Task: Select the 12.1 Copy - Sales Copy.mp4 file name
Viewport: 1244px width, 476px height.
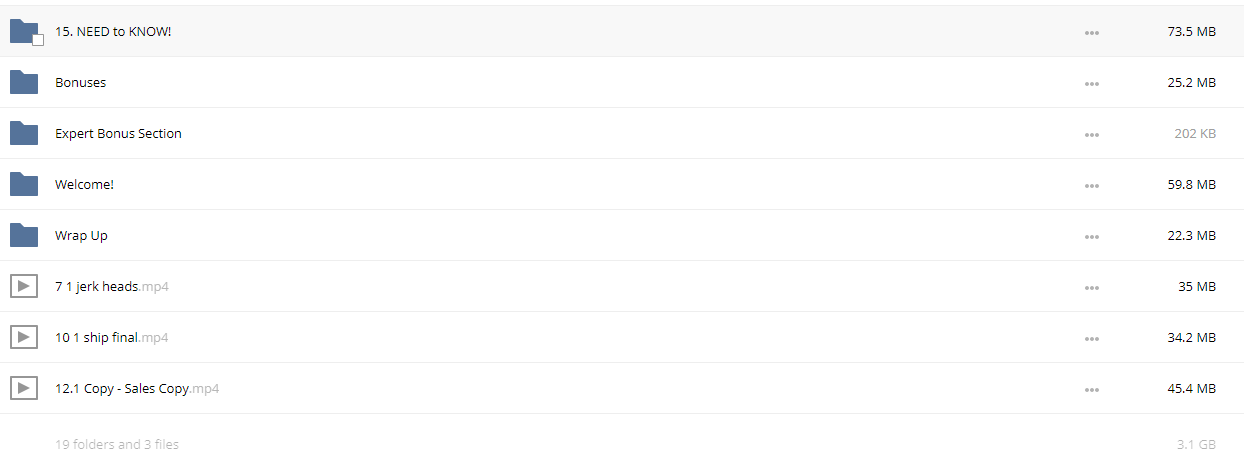Action: click(x=137, y=388)
